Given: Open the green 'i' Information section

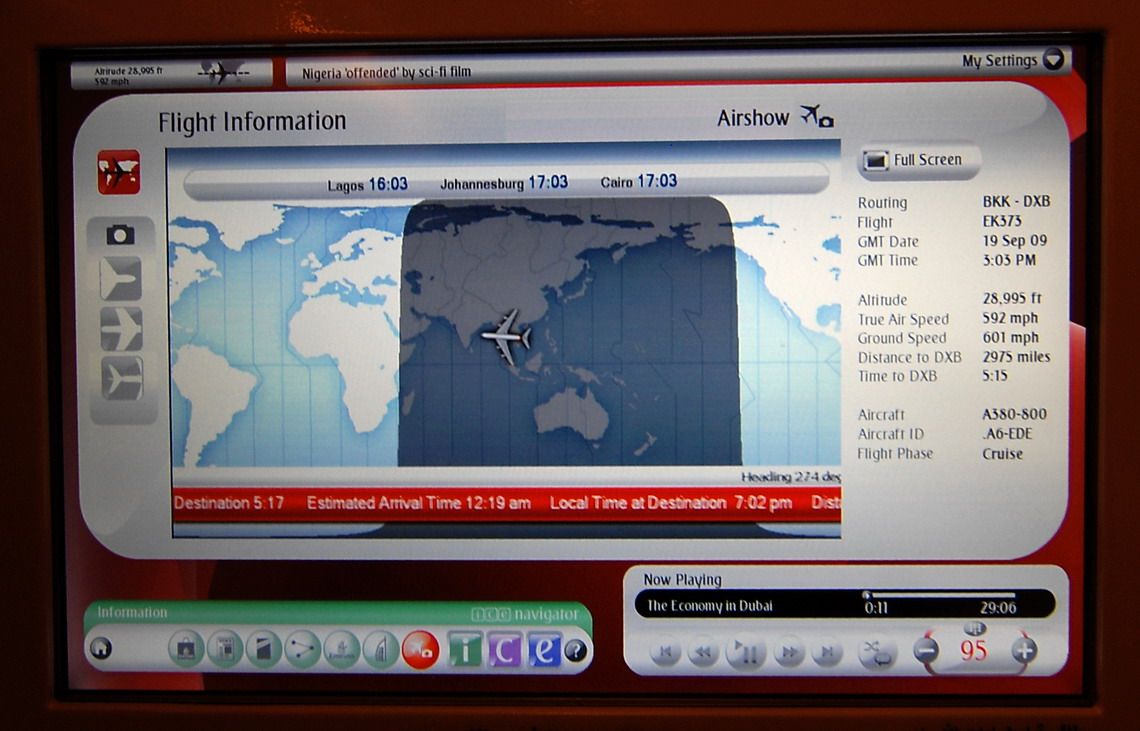Looking at the screenshot, I should [x=465, y=650].
